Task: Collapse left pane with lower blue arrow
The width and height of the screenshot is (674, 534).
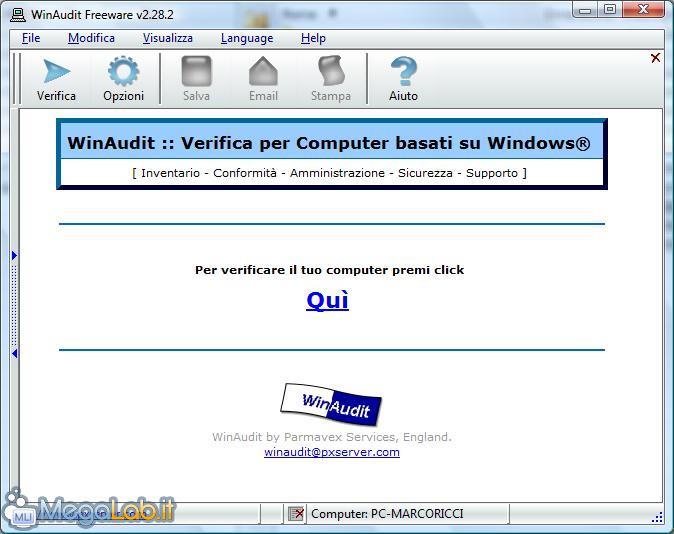Action: pos(14,353)
